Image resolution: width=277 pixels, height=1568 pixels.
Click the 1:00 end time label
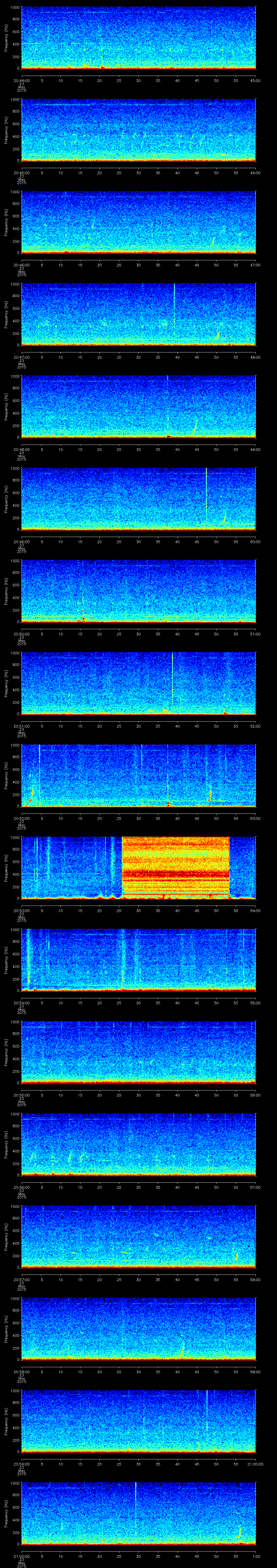point(256,1556)
